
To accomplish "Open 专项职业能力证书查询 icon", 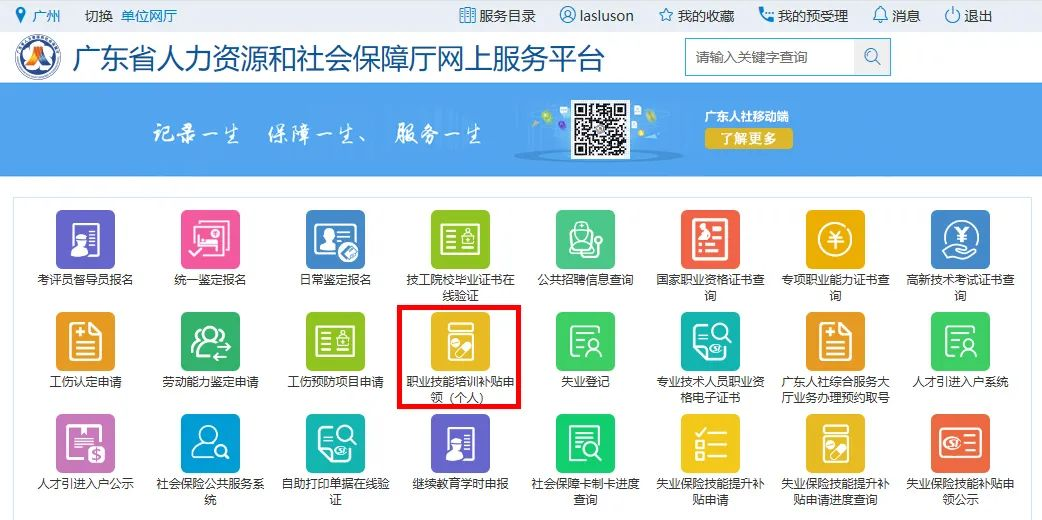I will tap(835, 239).
